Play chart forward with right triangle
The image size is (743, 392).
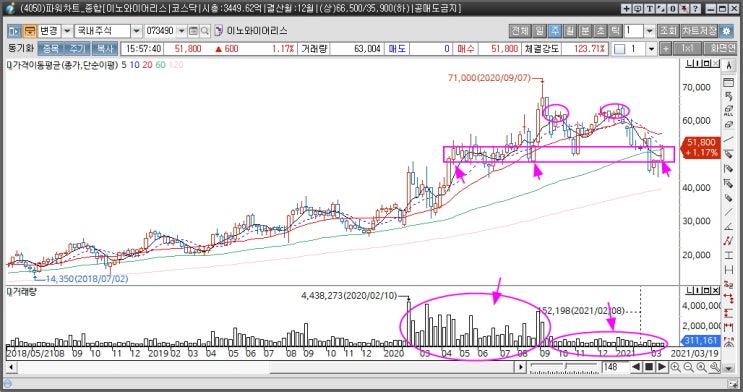[x=662, y=367]
